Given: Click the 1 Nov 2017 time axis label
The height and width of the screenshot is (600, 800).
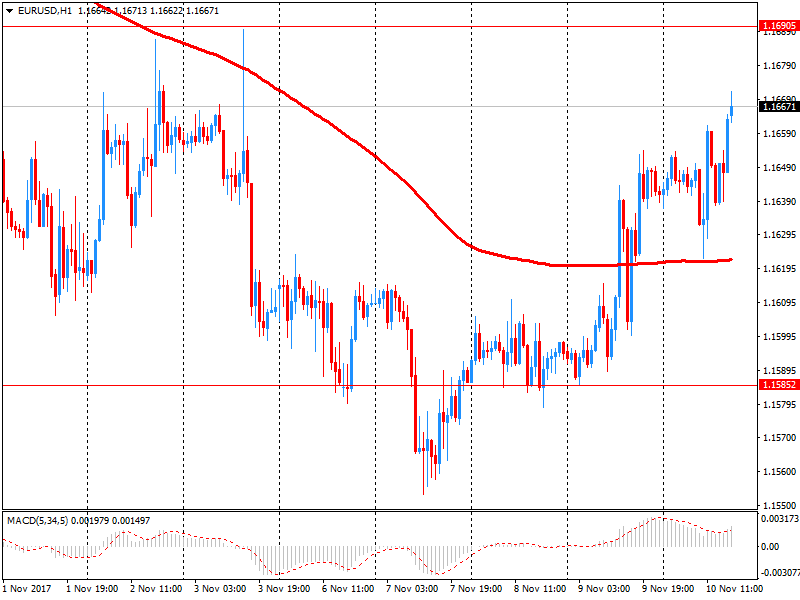Looking at the screenshot, I should tap(27, 588).
